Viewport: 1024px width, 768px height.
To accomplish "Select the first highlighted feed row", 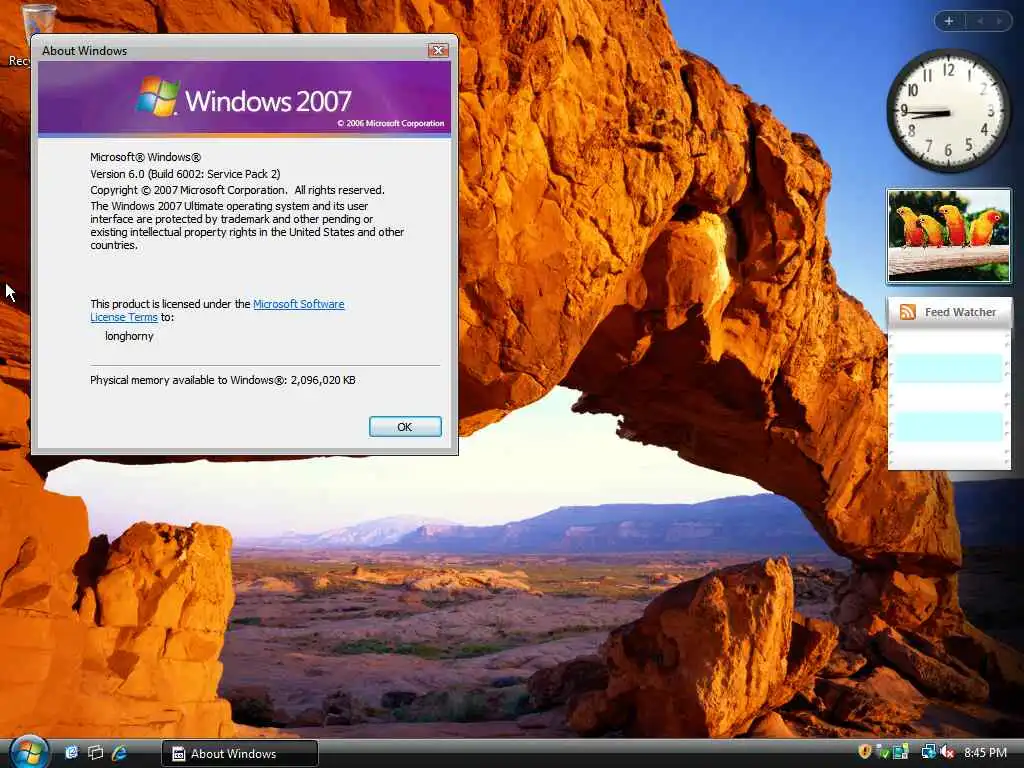I will pyautogui.click(x=948, y=368).
